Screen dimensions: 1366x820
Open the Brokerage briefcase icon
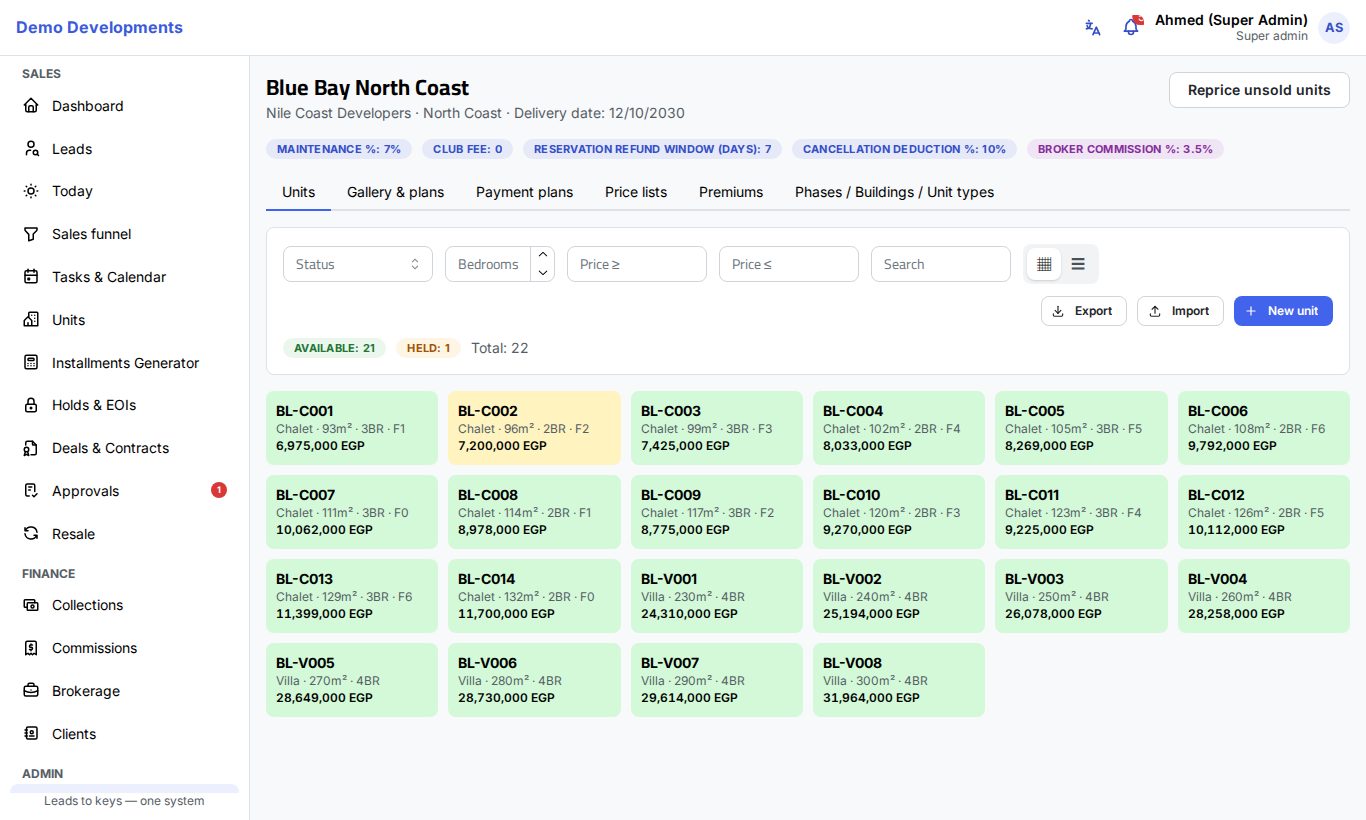(31, 691)
